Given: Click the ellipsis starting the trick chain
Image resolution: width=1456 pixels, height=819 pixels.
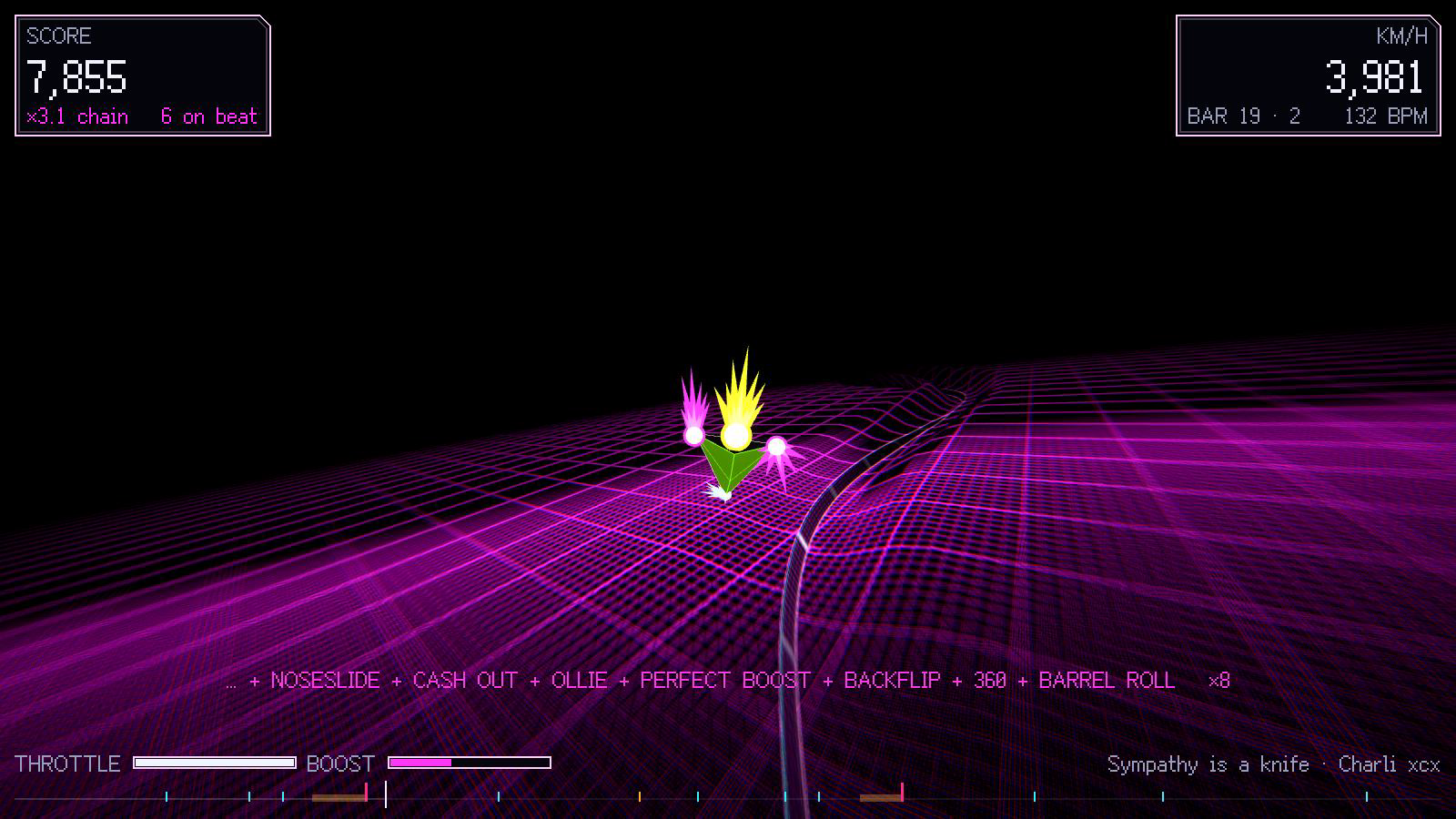Looking at the screenshot, I should (231, 686).
